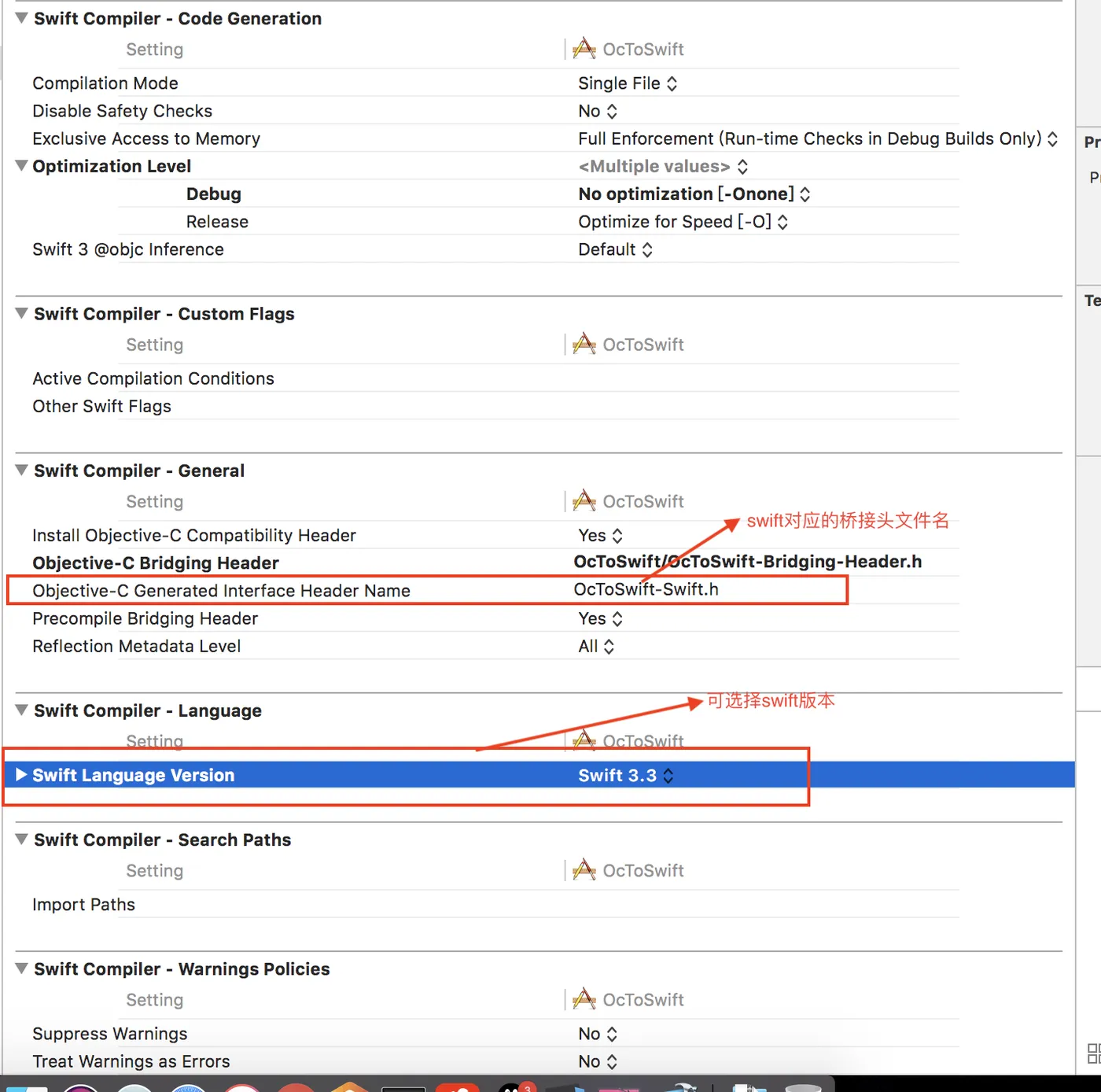Collapse the Swift Compiler - Language section

point(22,710)
